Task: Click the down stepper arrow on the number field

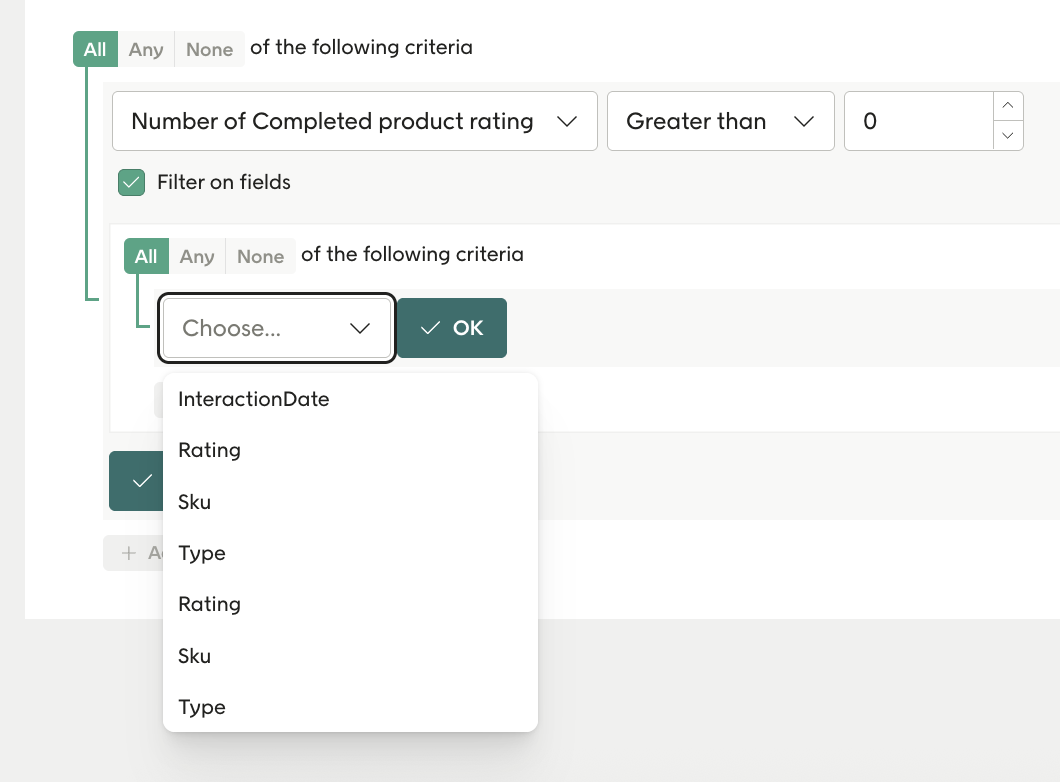Action: pos(1008,137)
